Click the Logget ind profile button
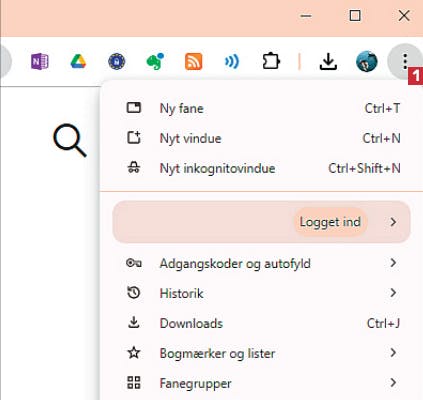Viewport: 423px width, 400px height. [x=261, y=222]
